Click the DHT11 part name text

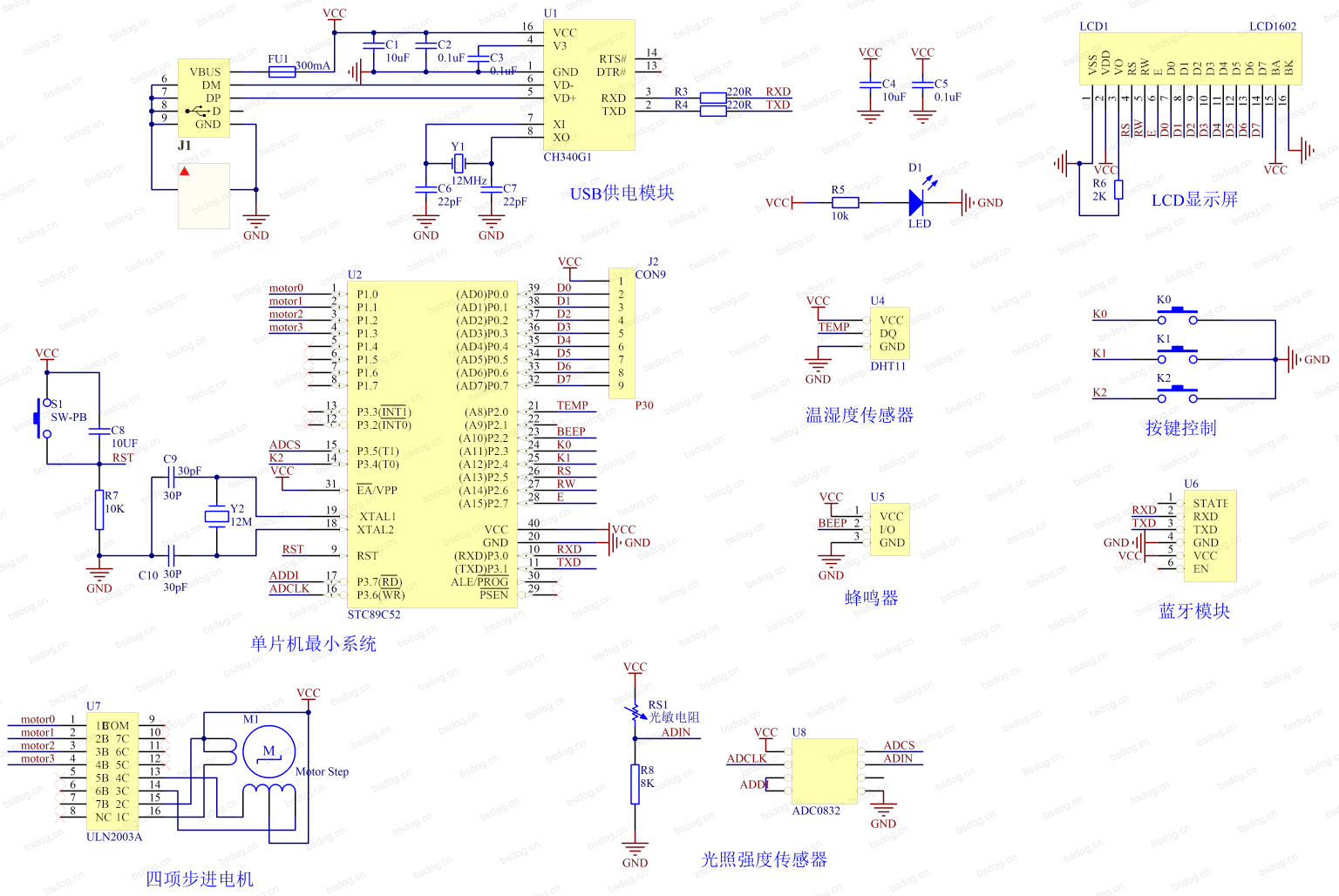tap(888, 367)
